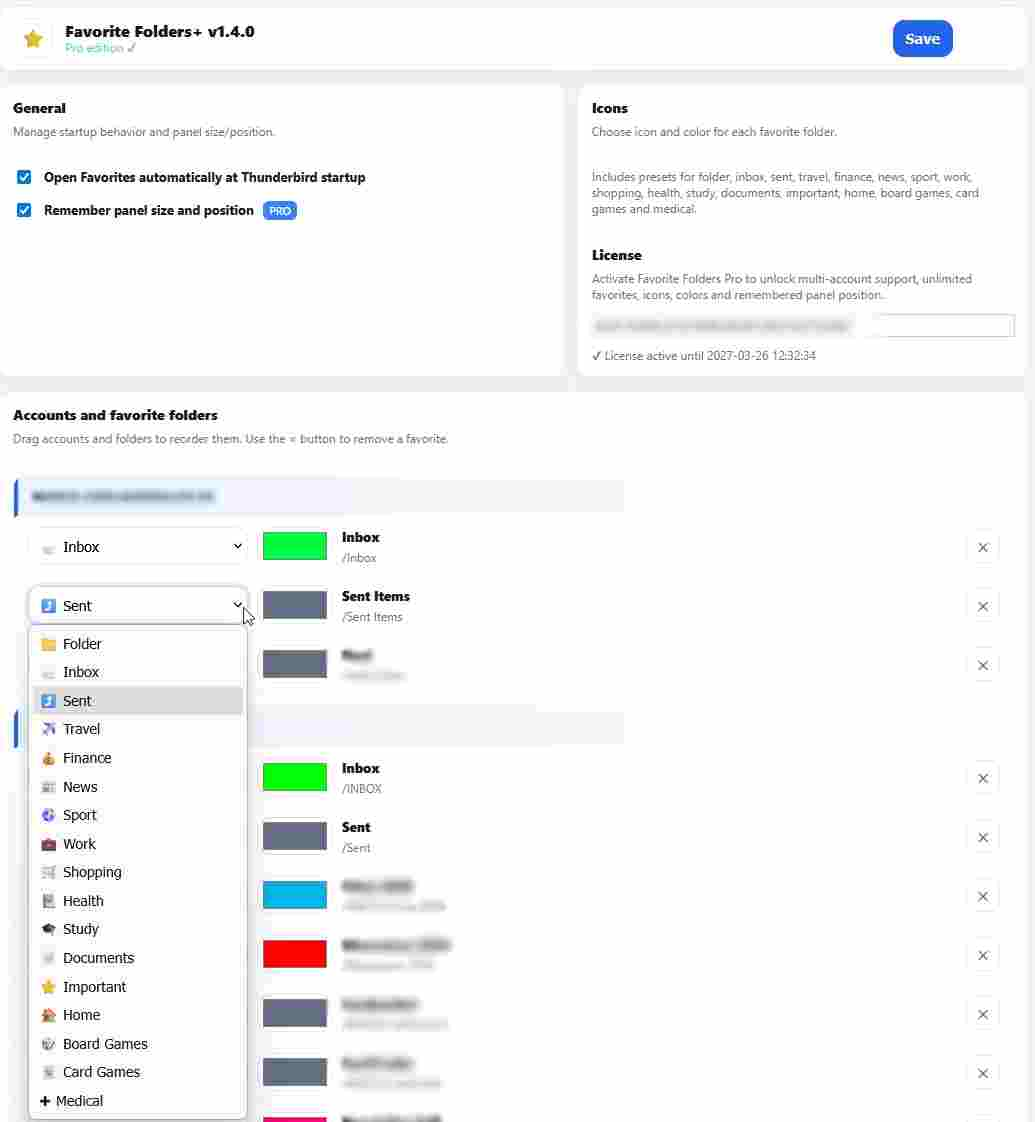Image resolution: width=1035 pixels, height=1122 pixels.
Task: Click the Home house icon in list
Action: point(48,1016)
